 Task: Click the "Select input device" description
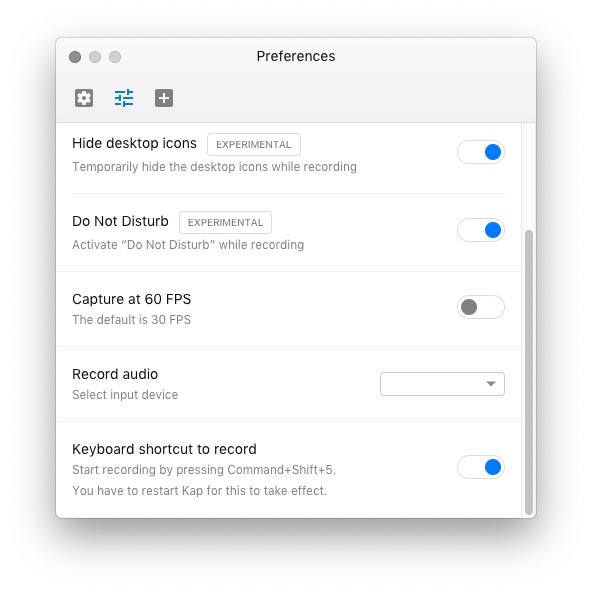(125, 395)
